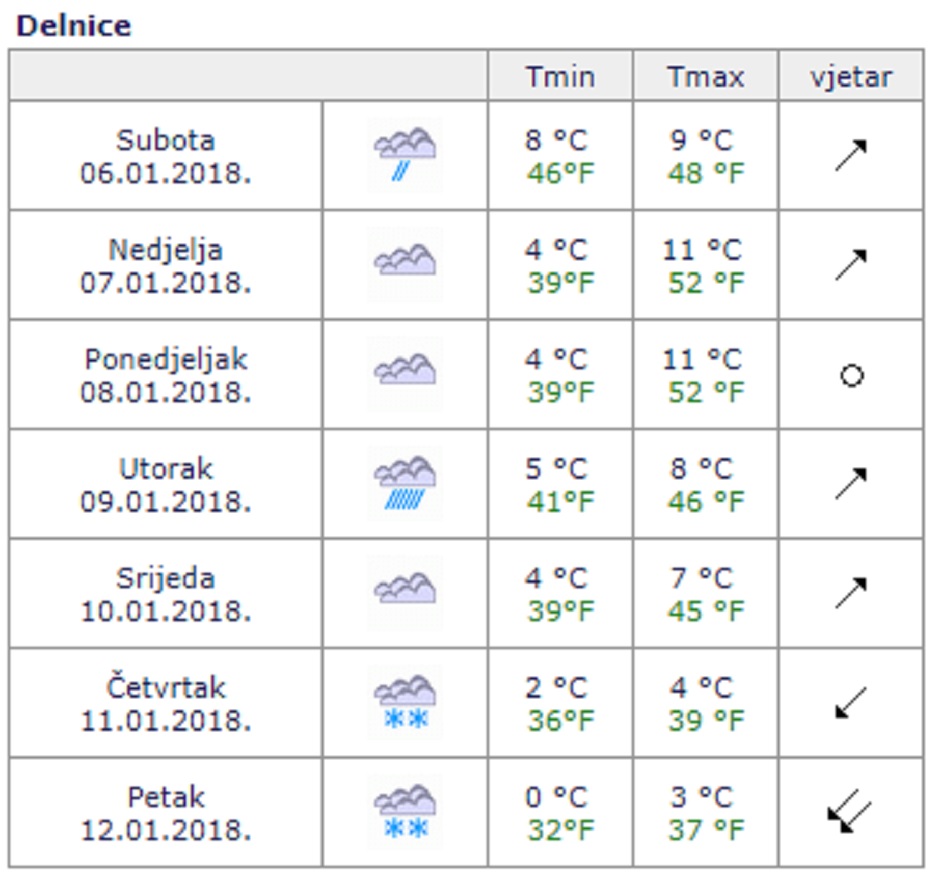Click the vjetar column header
940x886 pixels.
click(851, 77)
